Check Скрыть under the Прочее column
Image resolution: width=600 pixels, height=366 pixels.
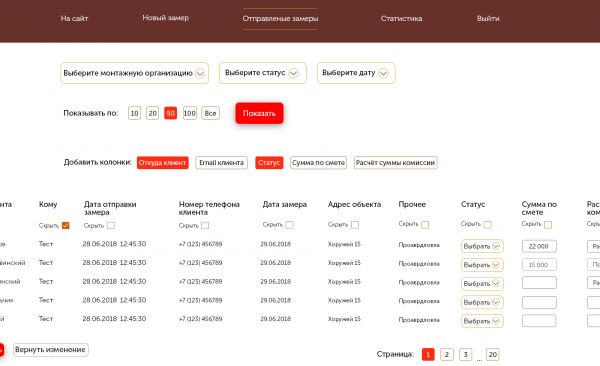pos(425,225)
